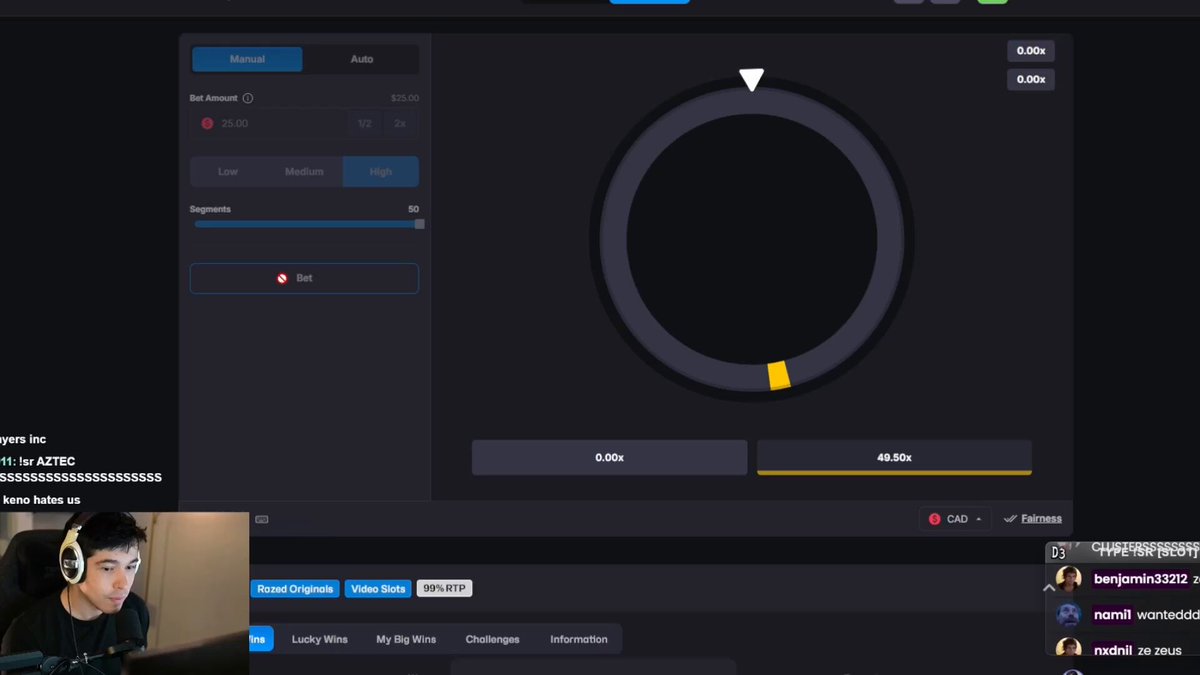Select Low risk level
Screen dimensions: 1200x675
[x=228, y=171]
